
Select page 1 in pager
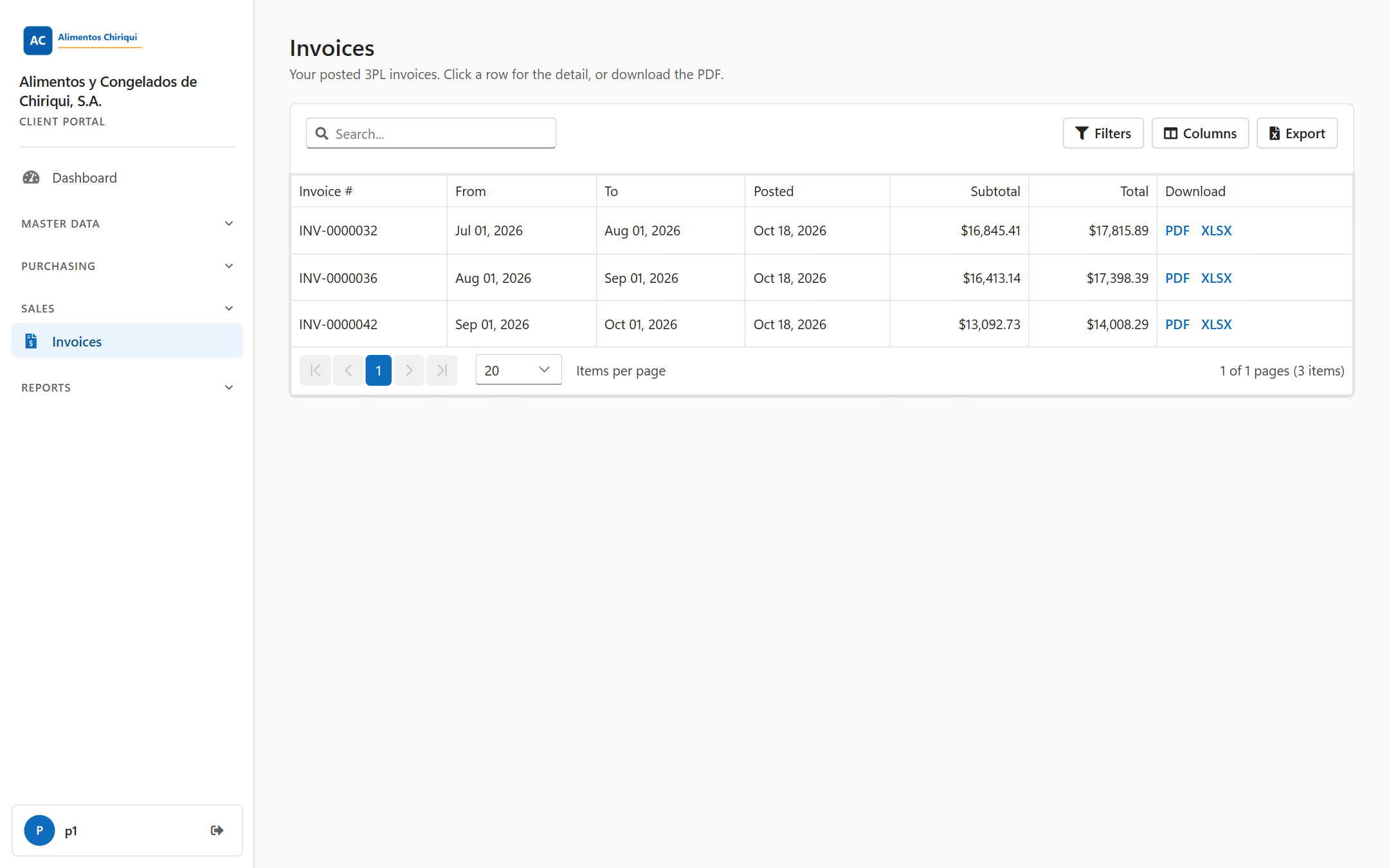point(379,370)
